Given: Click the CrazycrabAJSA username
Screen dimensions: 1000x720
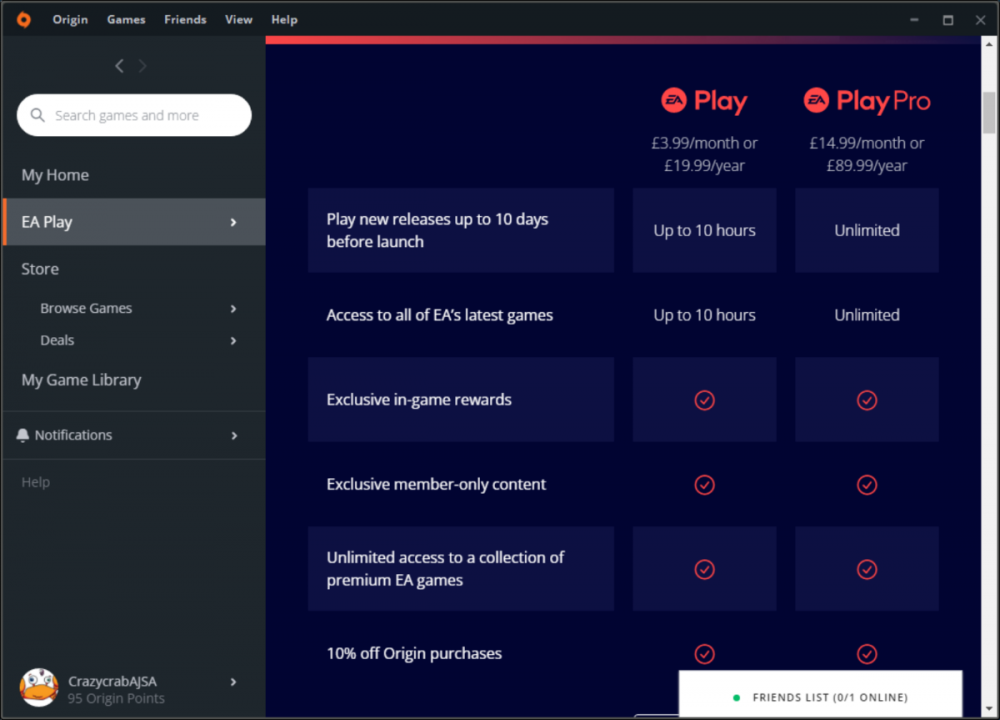Looking at the screenshot, I should (112, 682).
